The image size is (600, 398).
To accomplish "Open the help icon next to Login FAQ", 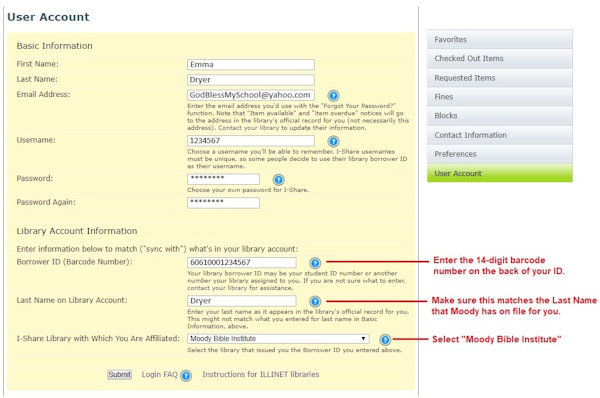I will [x=186, y=376].
